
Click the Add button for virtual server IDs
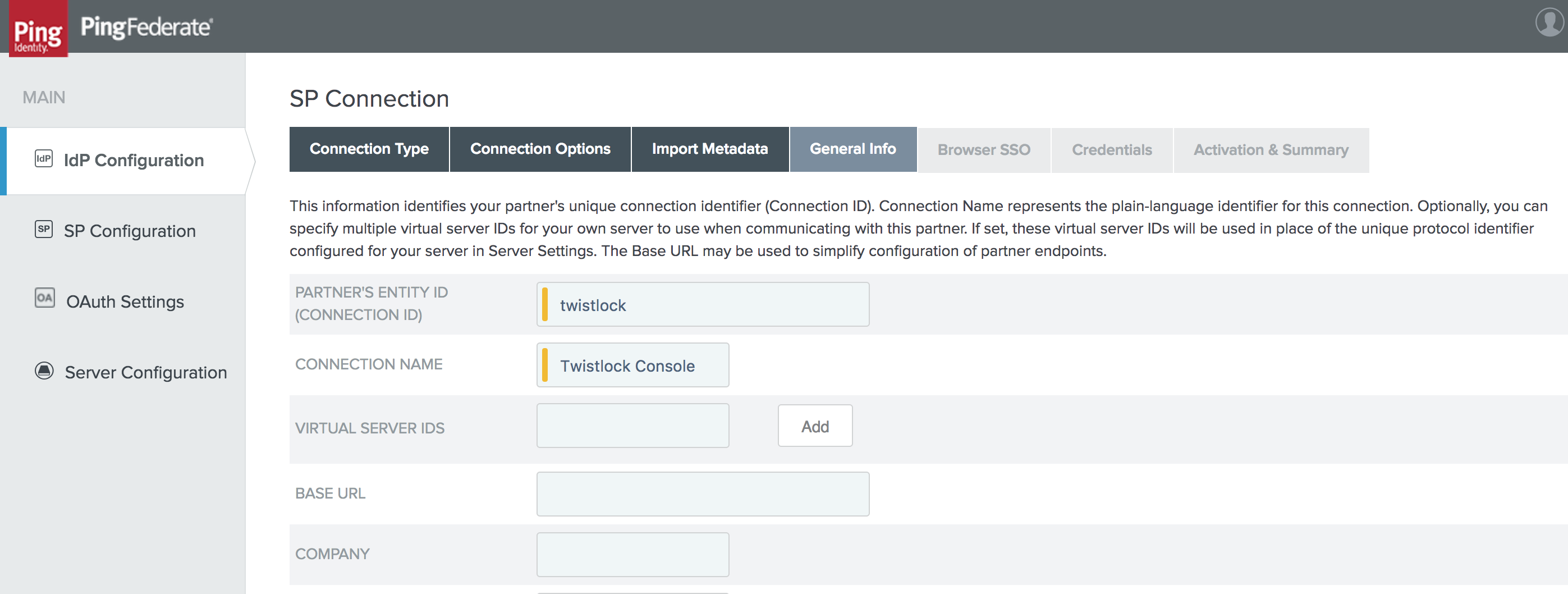[x=815, y=426]
